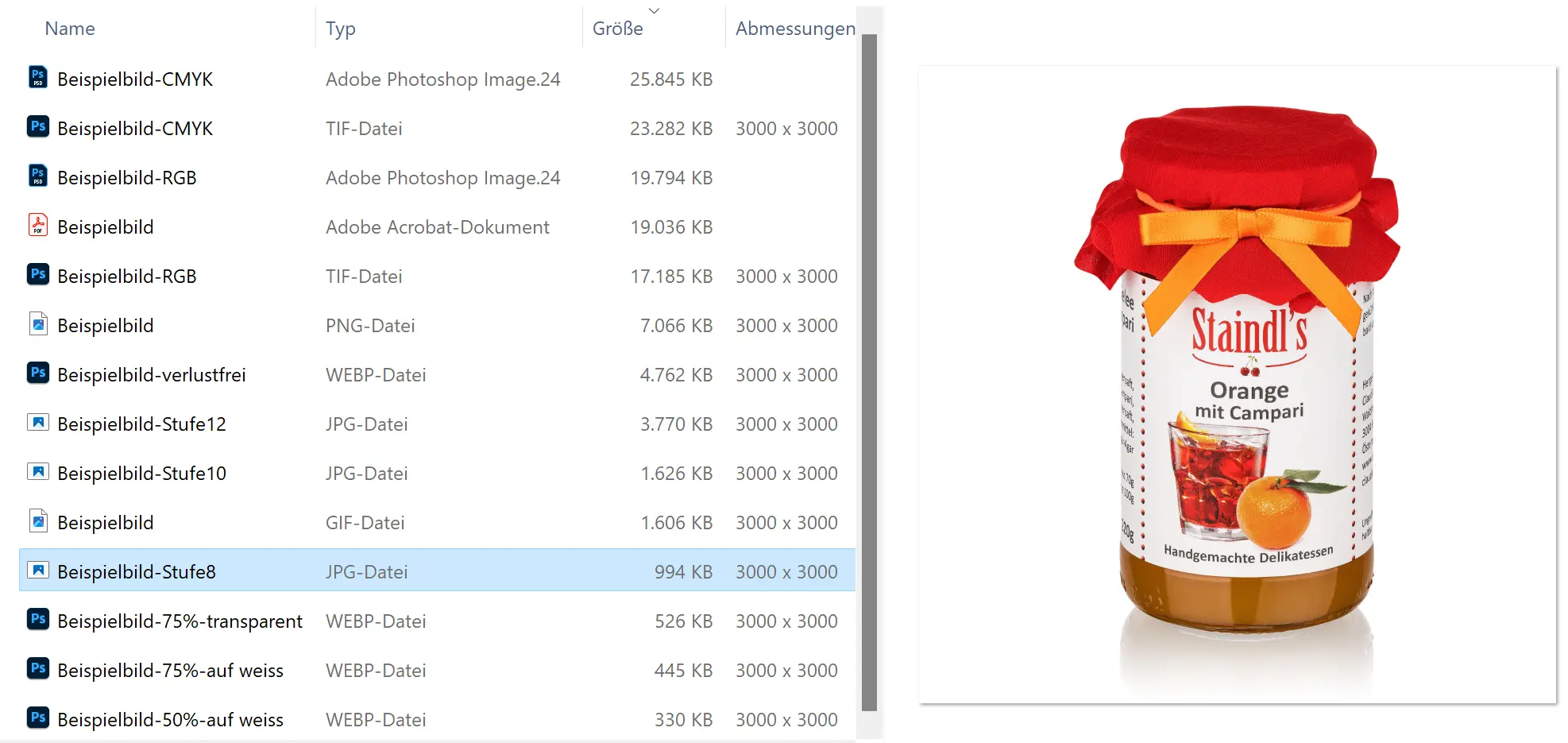The image size is (1568, 743).
Task: Click the vertical scrollbar of the file list
Action: pyautogui.click(x=869, y=372)
